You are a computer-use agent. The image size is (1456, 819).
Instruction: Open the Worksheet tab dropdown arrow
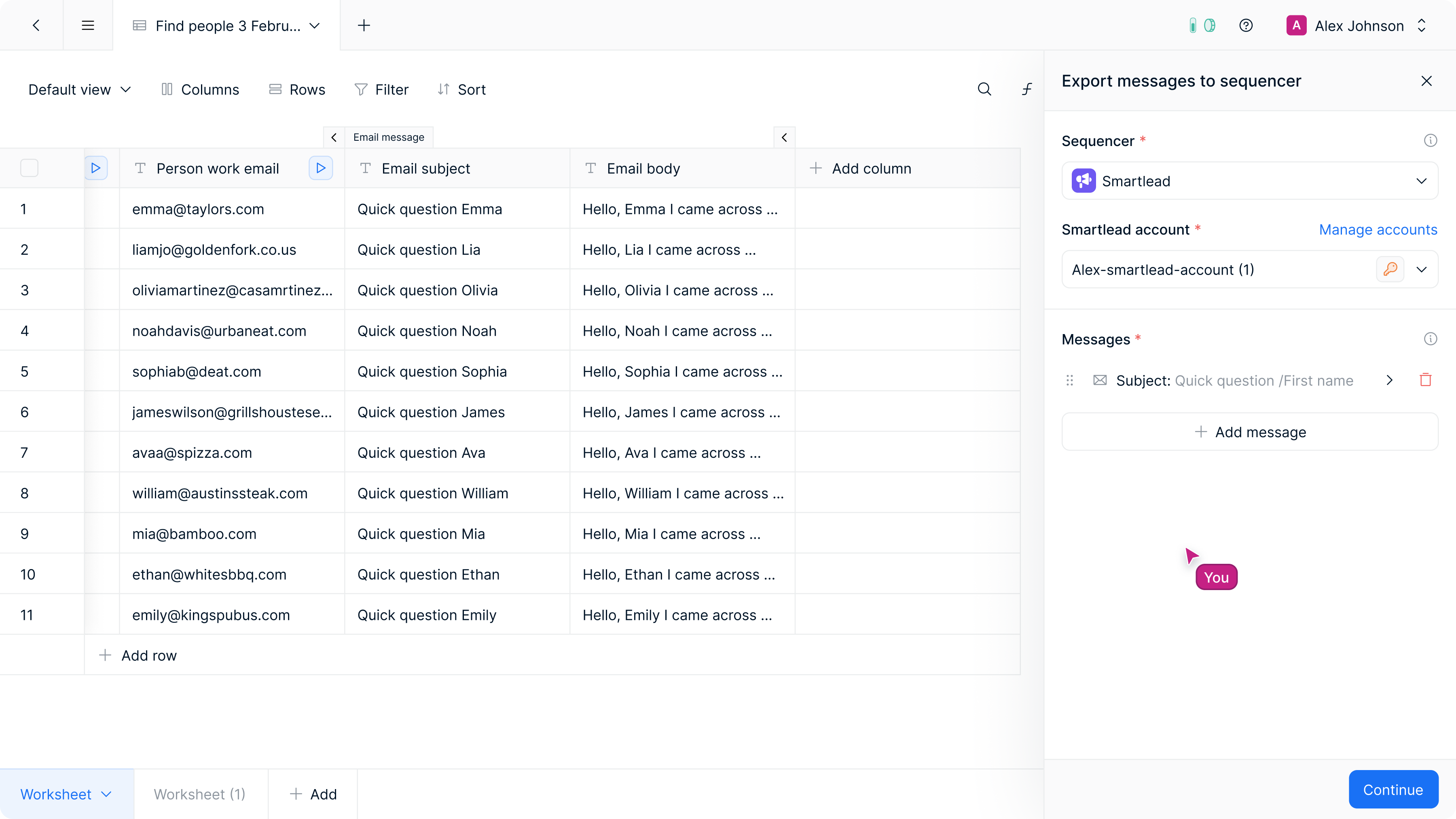click(106, 794)
